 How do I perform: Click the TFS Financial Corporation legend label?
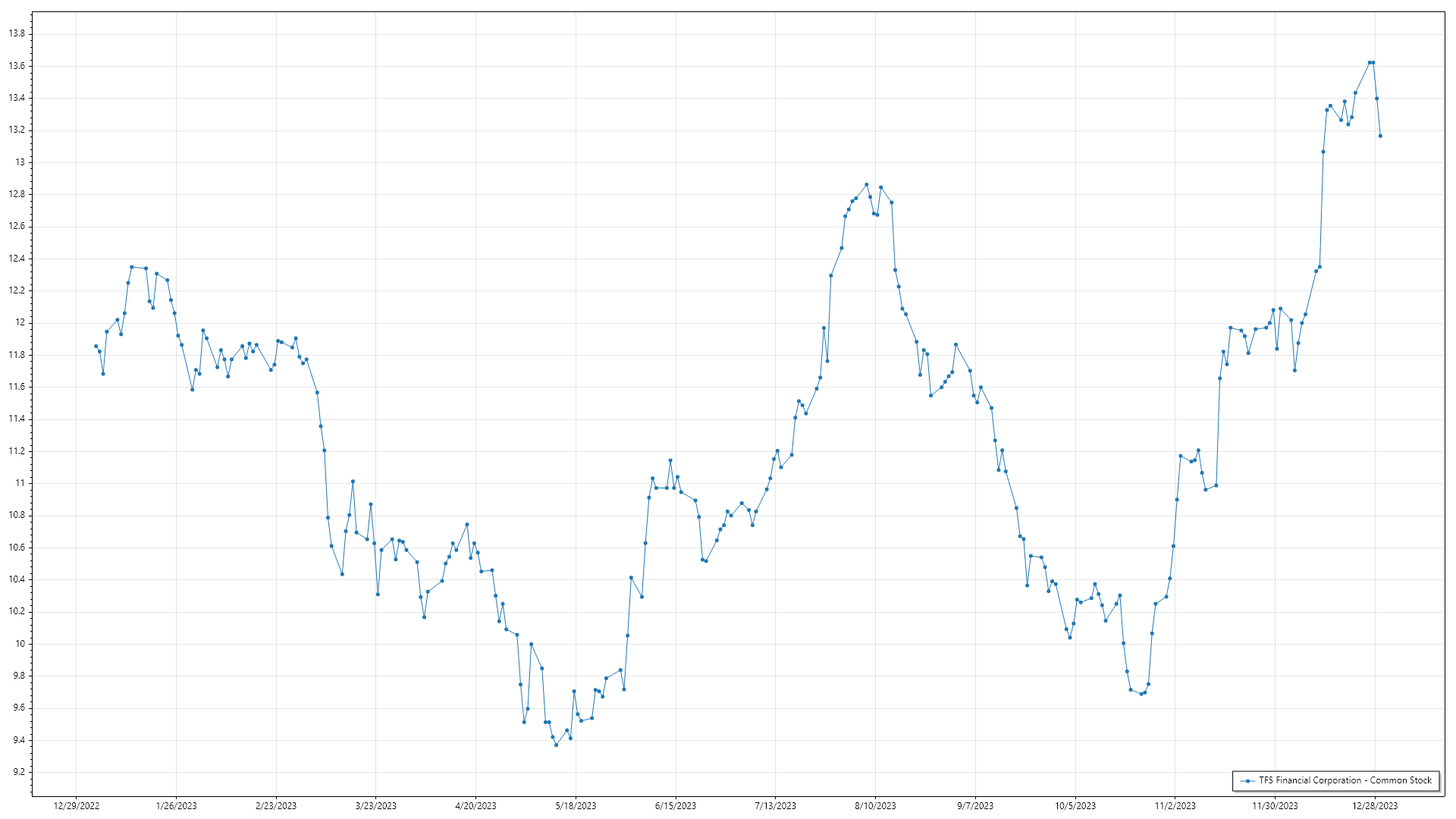click(1345, 780)
